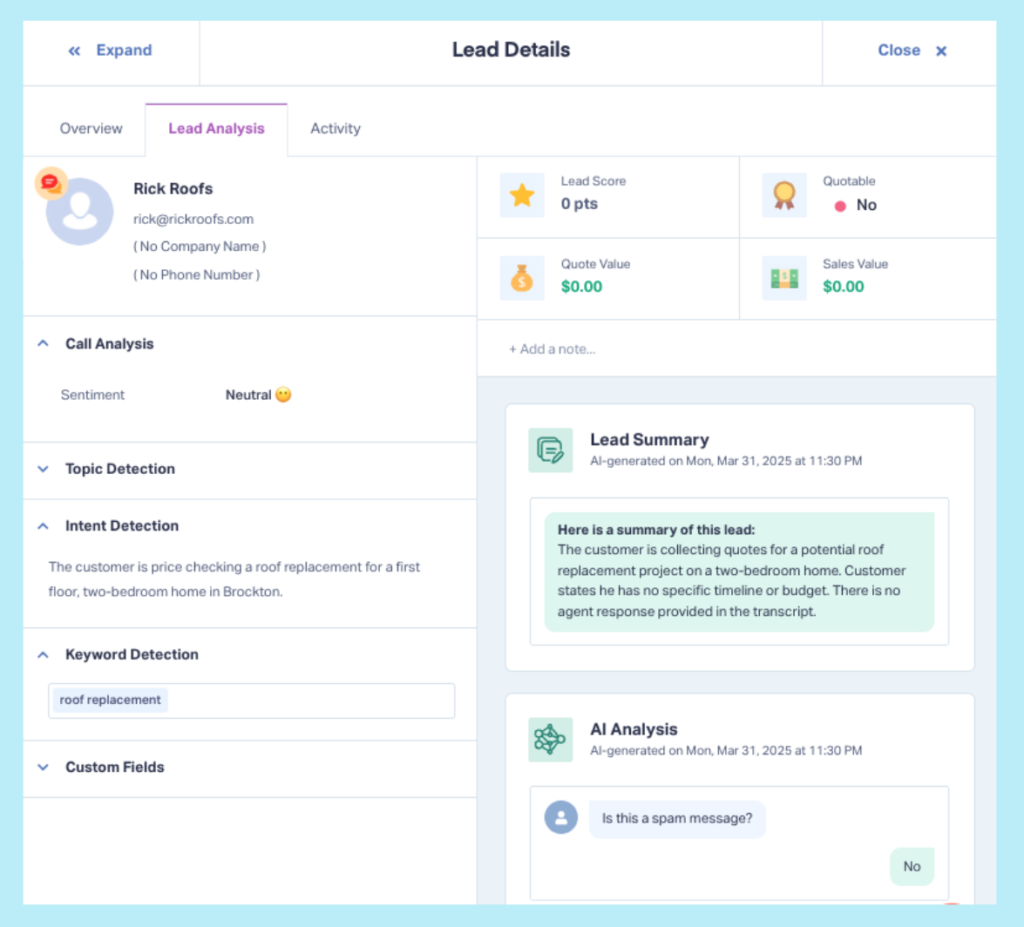Viewport: 1024px width, 927px height.
Task: Click the Sales Value cash icon
Action: coord(784,278)
